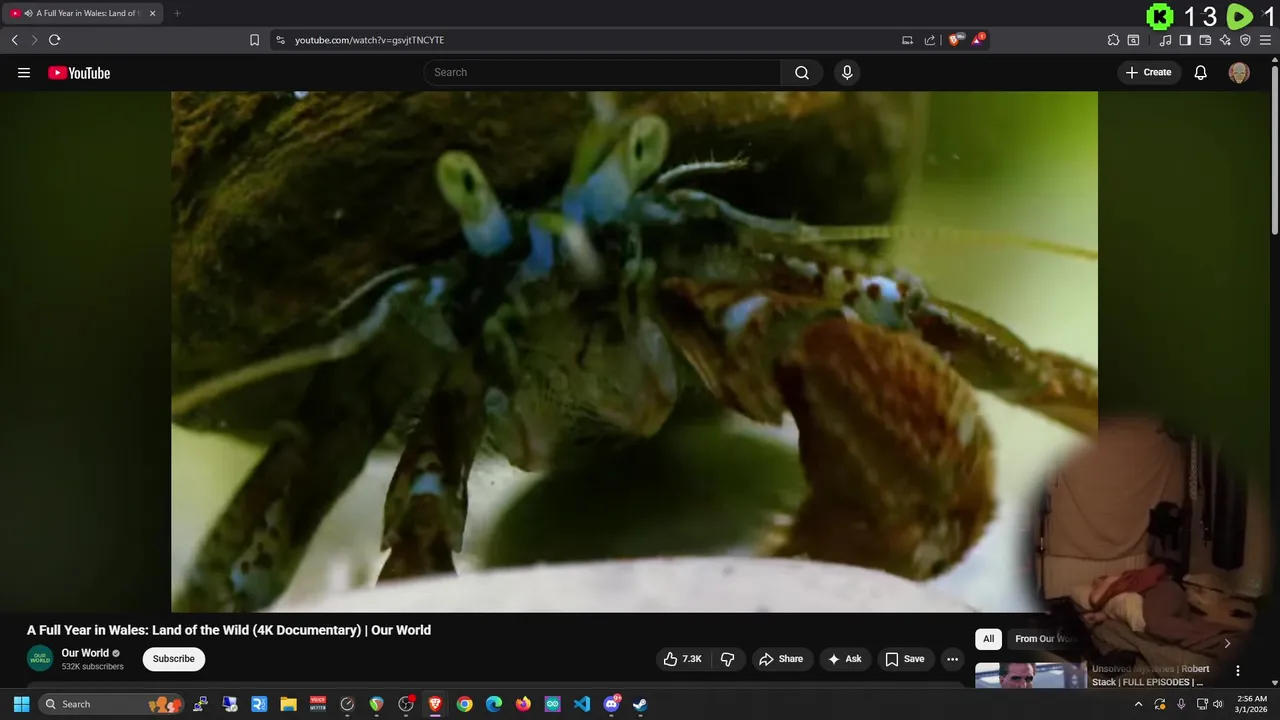Save the video to a playlist
1280x720 pixels.
[905, 659]
